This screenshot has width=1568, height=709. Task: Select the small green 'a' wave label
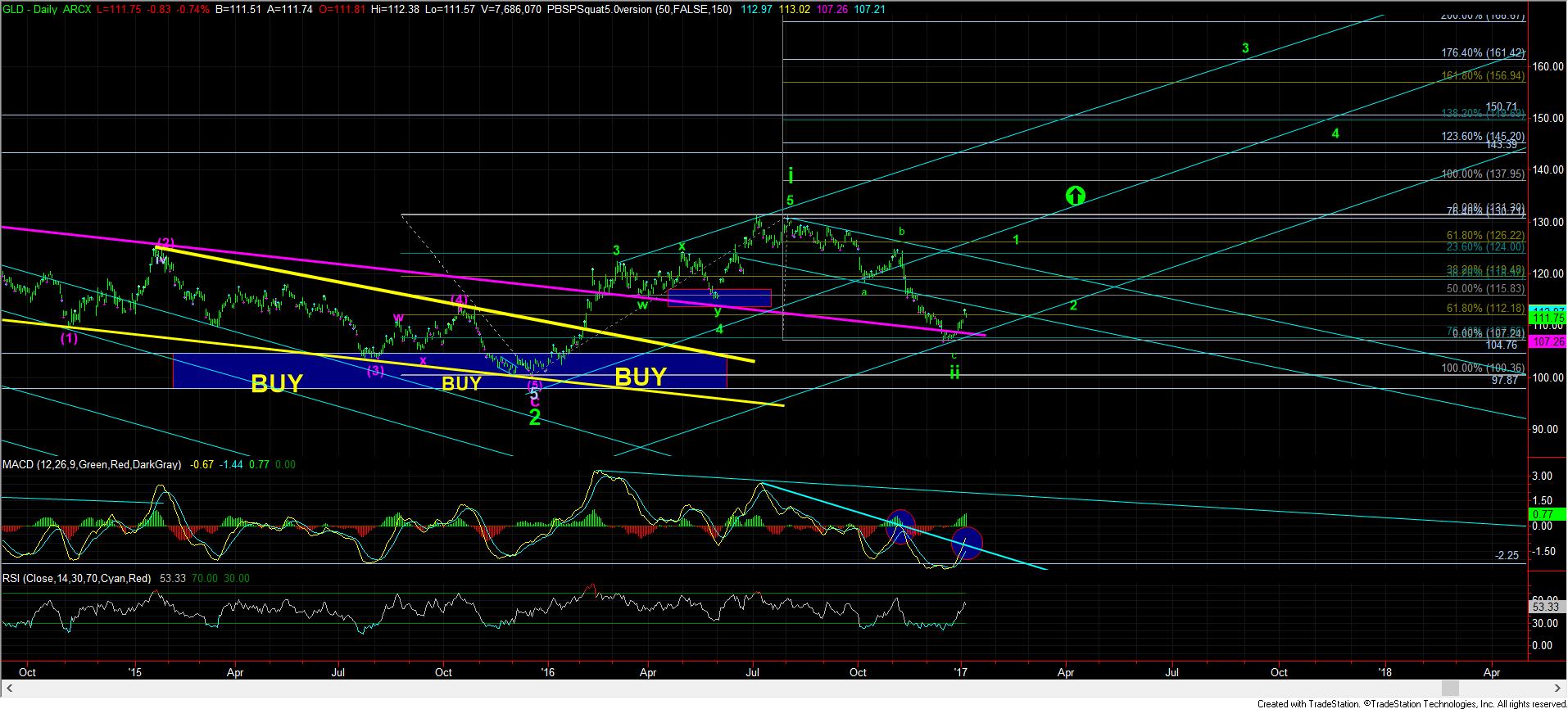point(864,291)
